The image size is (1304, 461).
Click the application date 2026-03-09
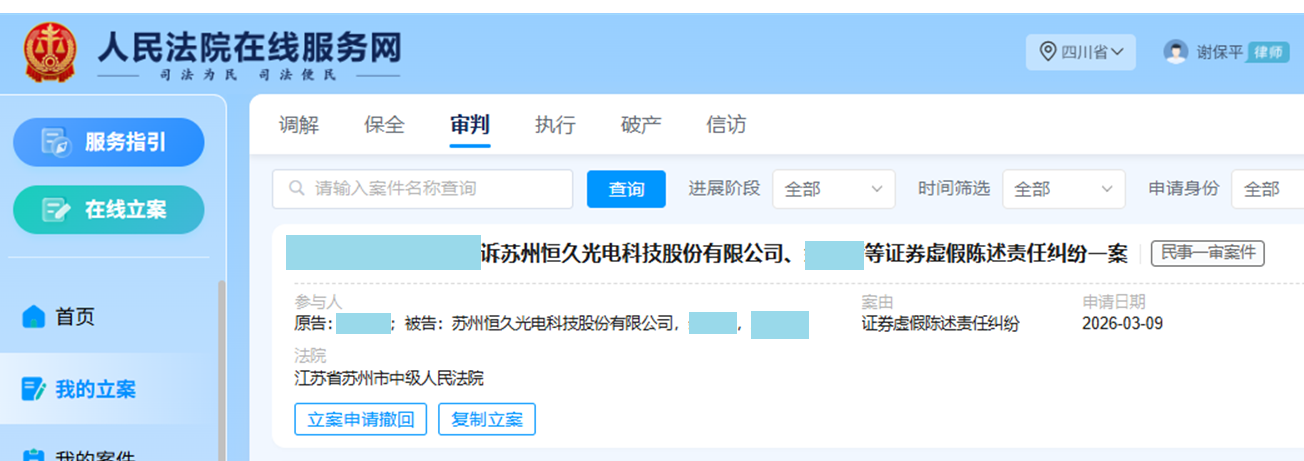(1122, 324)
